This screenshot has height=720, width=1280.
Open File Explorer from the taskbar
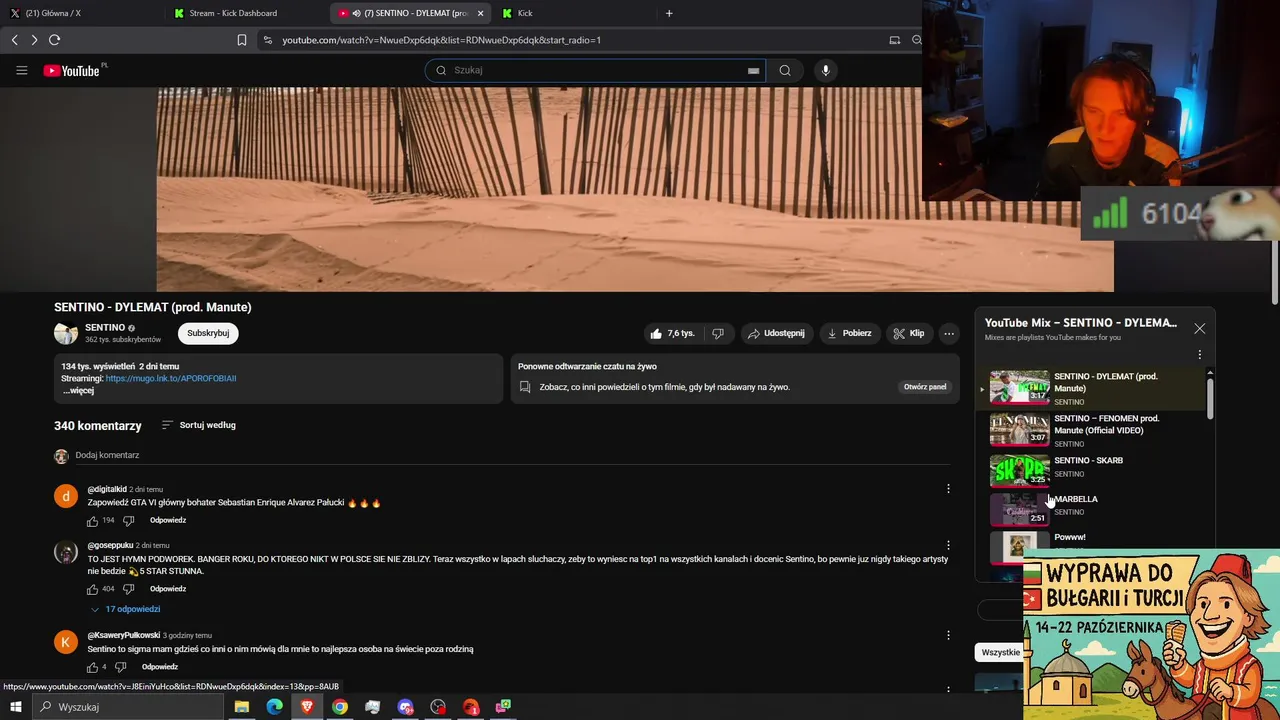241,707
